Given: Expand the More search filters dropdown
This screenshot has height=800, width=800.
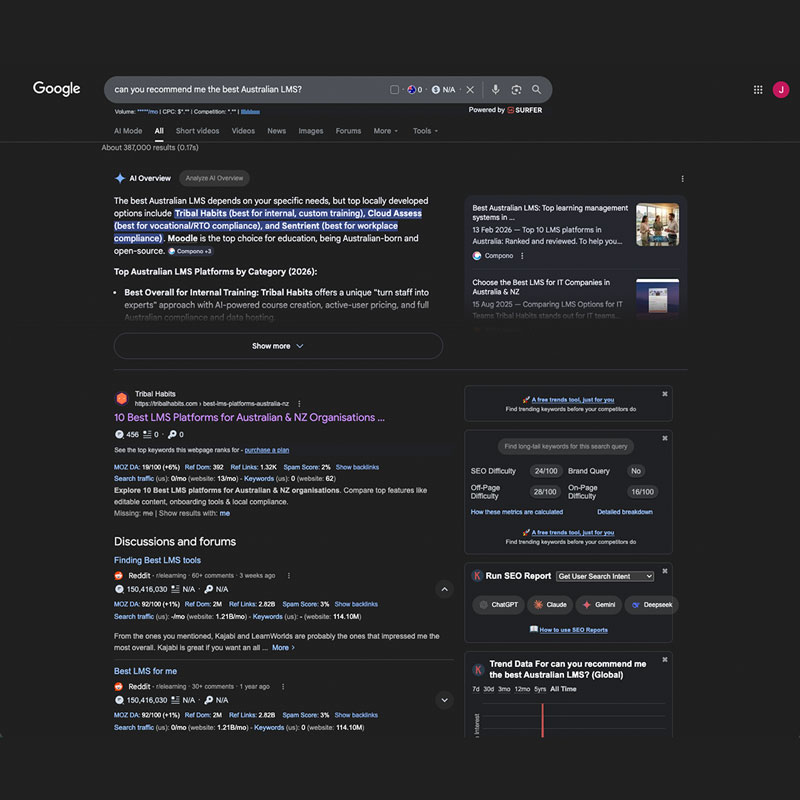Looking at the screenshot, I should [385, 131].
